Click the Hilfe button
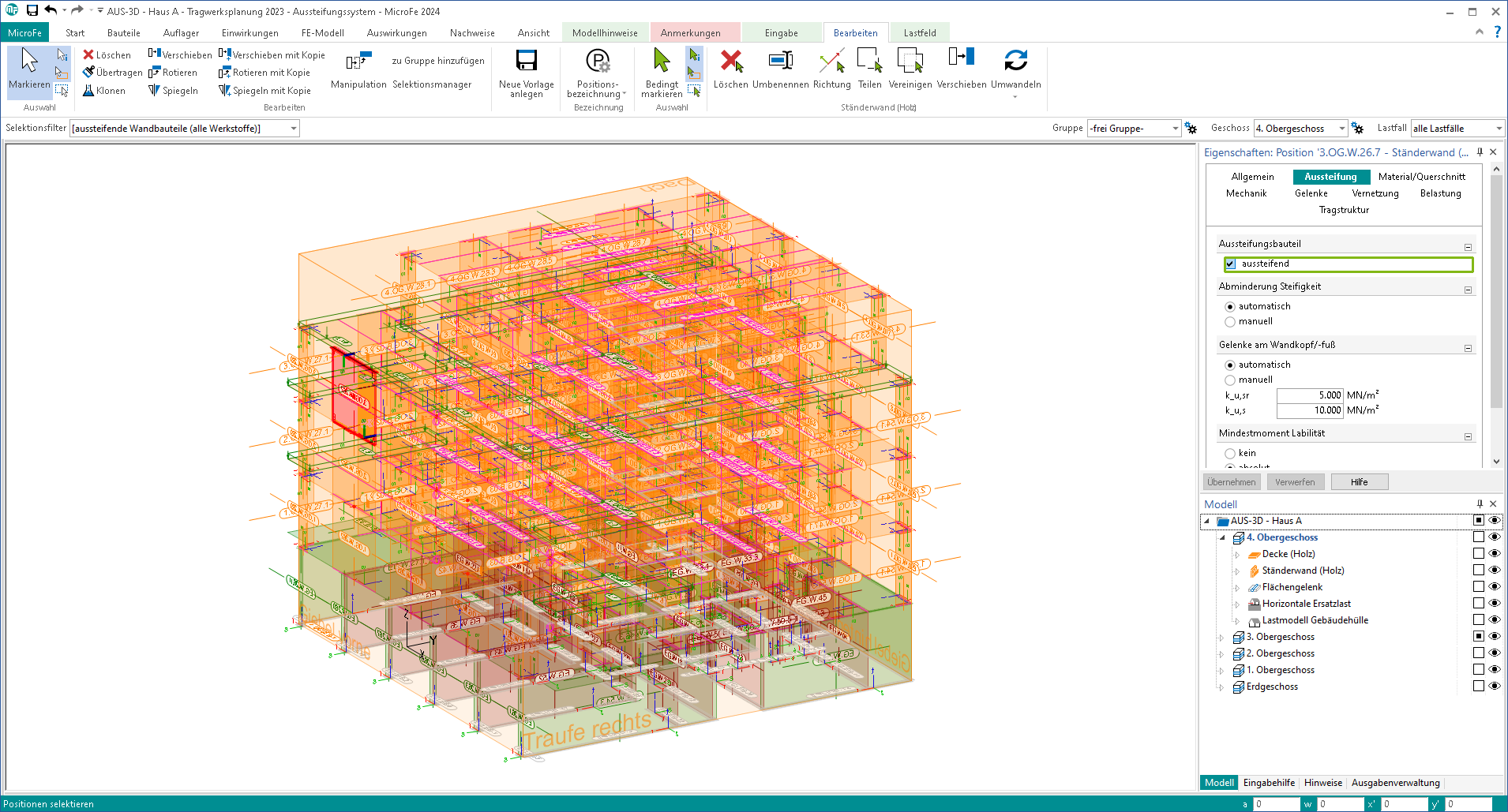1508x812 pixels. [1359, 482]
